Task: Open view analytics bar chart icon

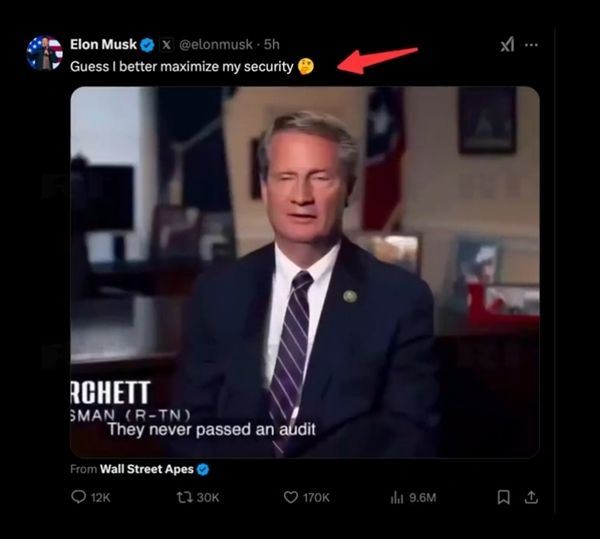Action: (x=395, y=497)
